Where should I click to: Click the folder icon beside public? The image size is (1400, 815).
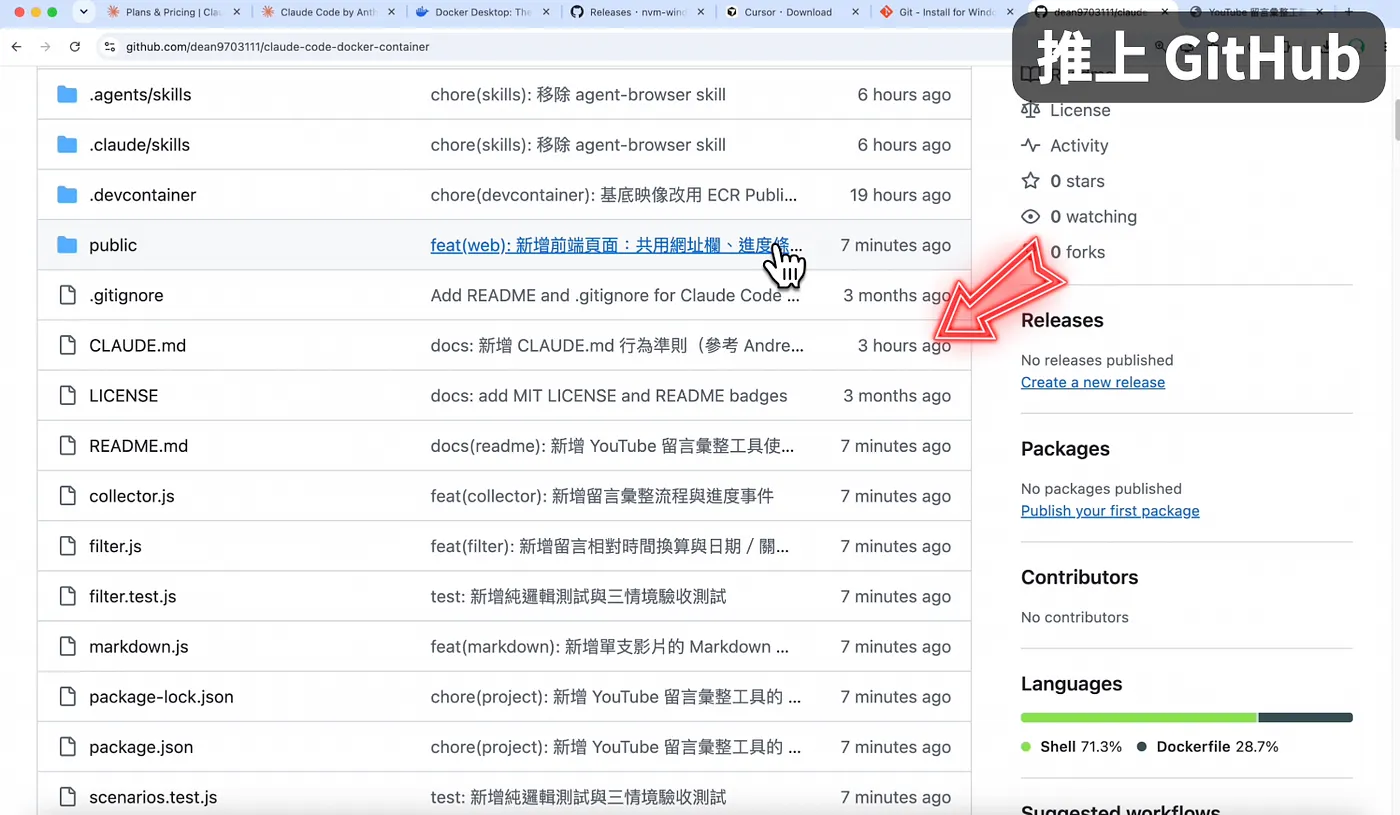click(x=67, y=245)
